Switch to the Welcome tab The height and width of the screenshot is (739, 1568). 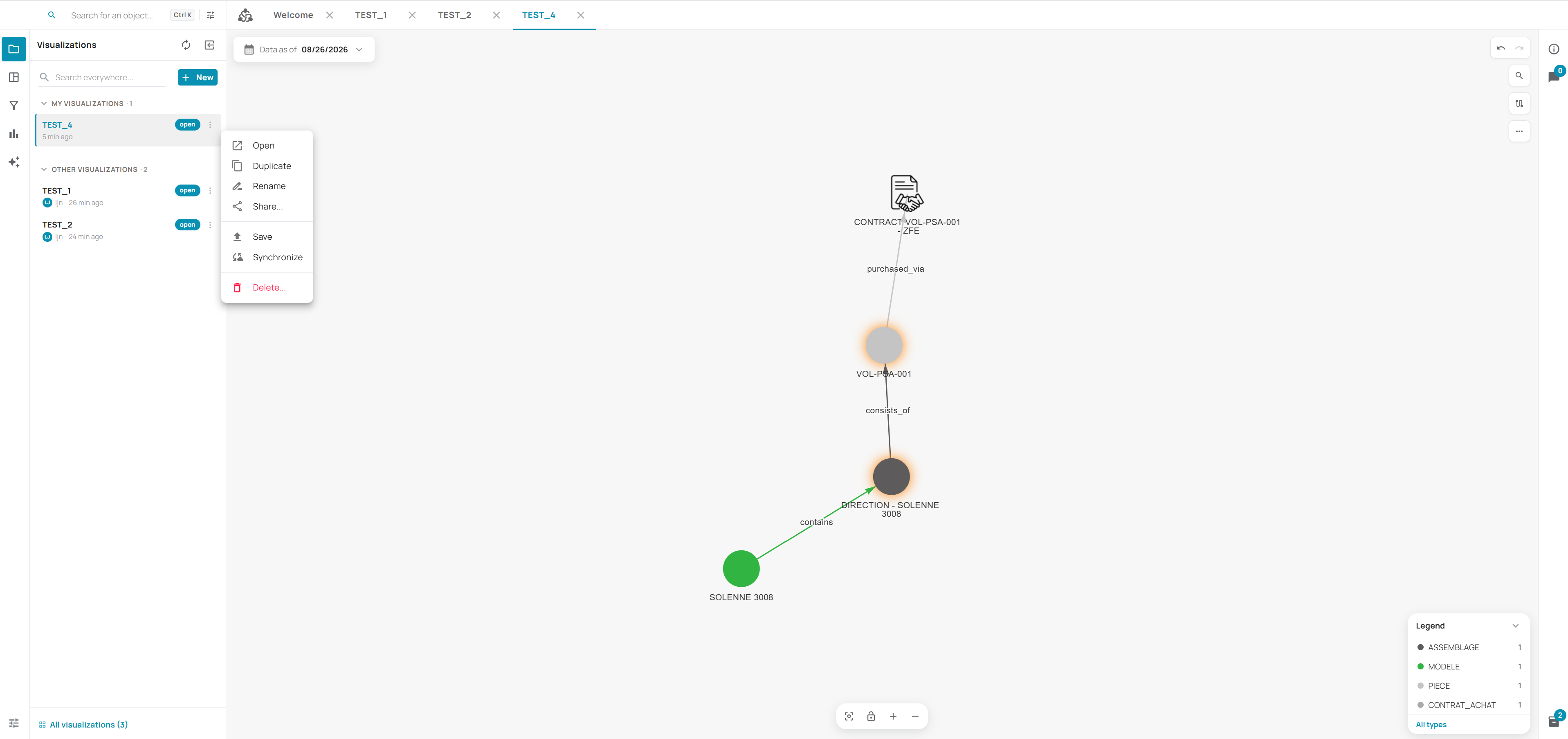point(293,15)
